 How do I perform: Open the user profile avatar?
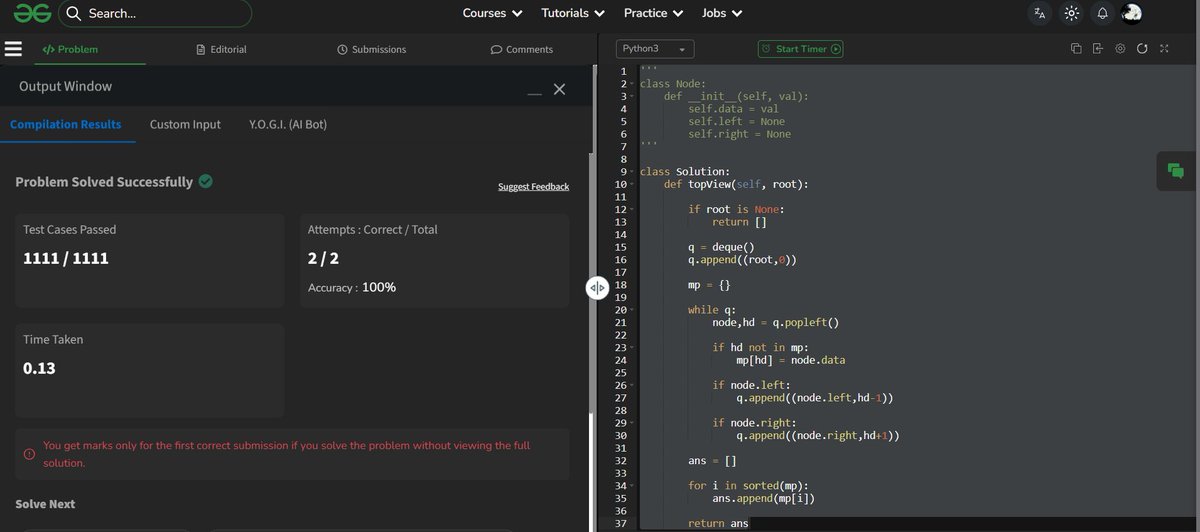1132,13
